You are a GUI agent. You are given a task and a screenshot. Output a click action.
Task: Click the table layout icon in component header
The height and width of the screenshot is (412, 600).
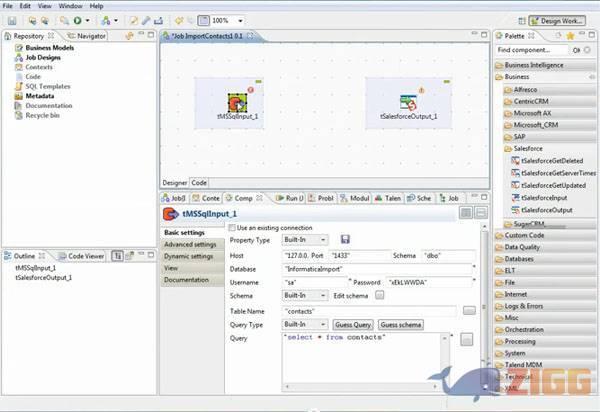466,213
